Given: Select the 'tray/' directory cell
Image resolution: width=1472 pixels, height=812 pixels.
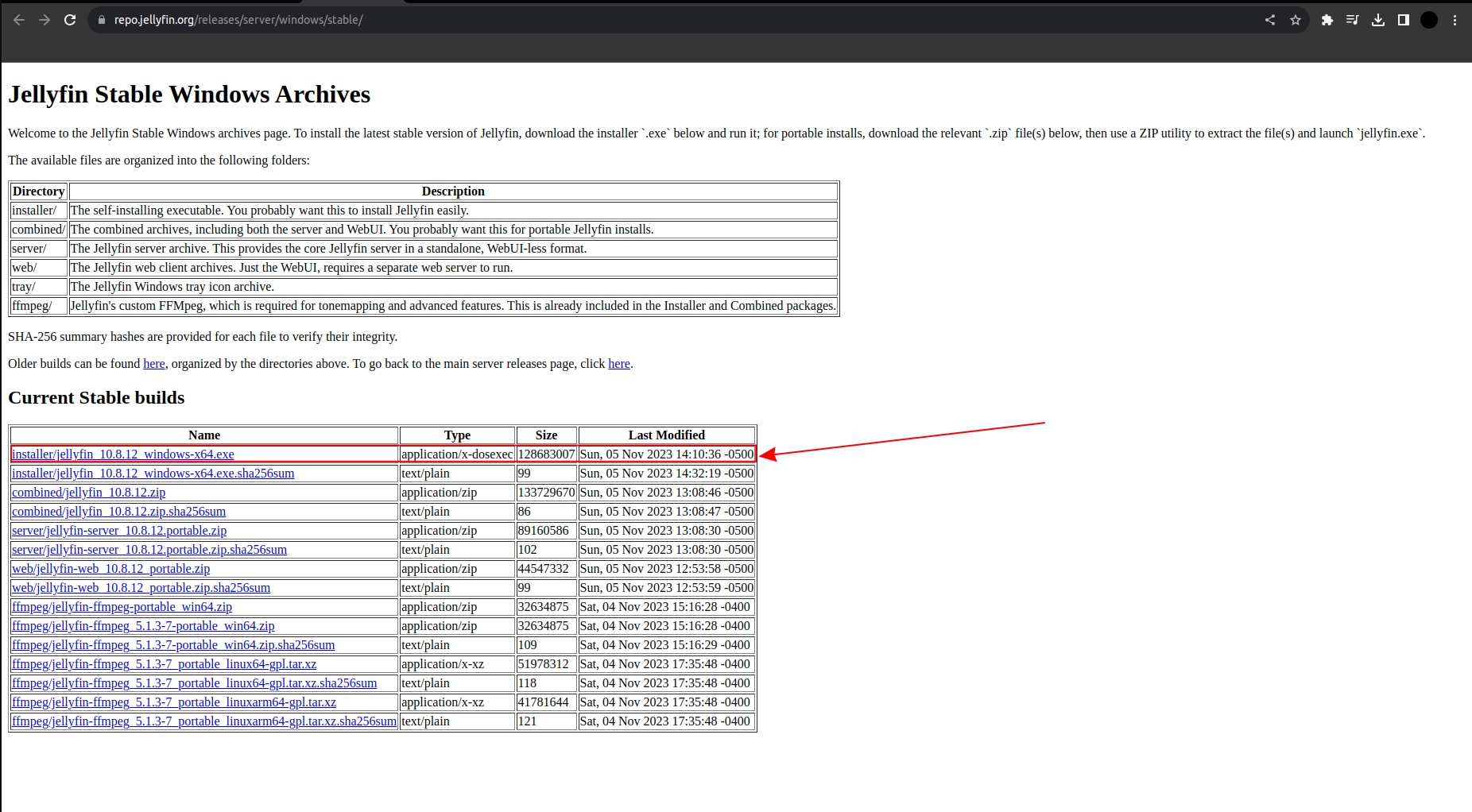Looking at the screenshot, I should click(39, 287).
